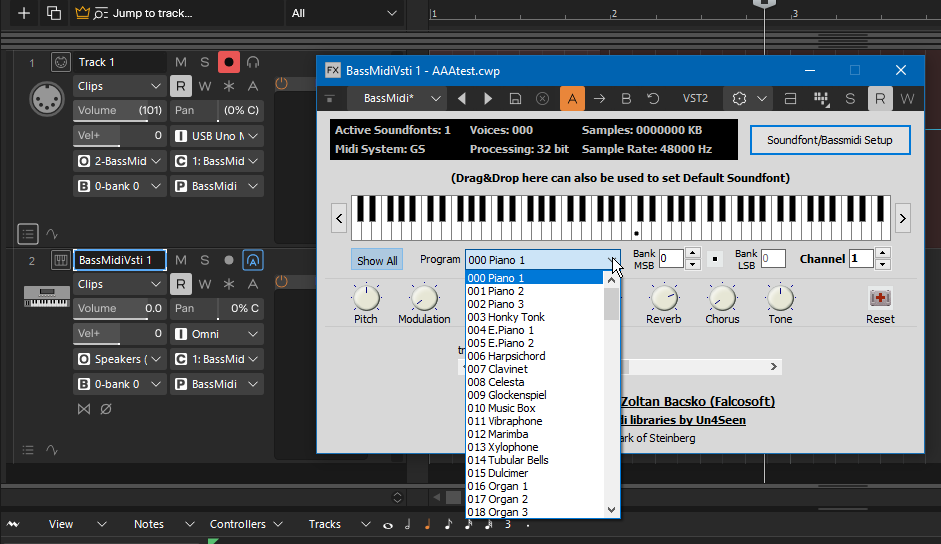
Task: Click the Chorus knob
Action: [x=722, y=298]
